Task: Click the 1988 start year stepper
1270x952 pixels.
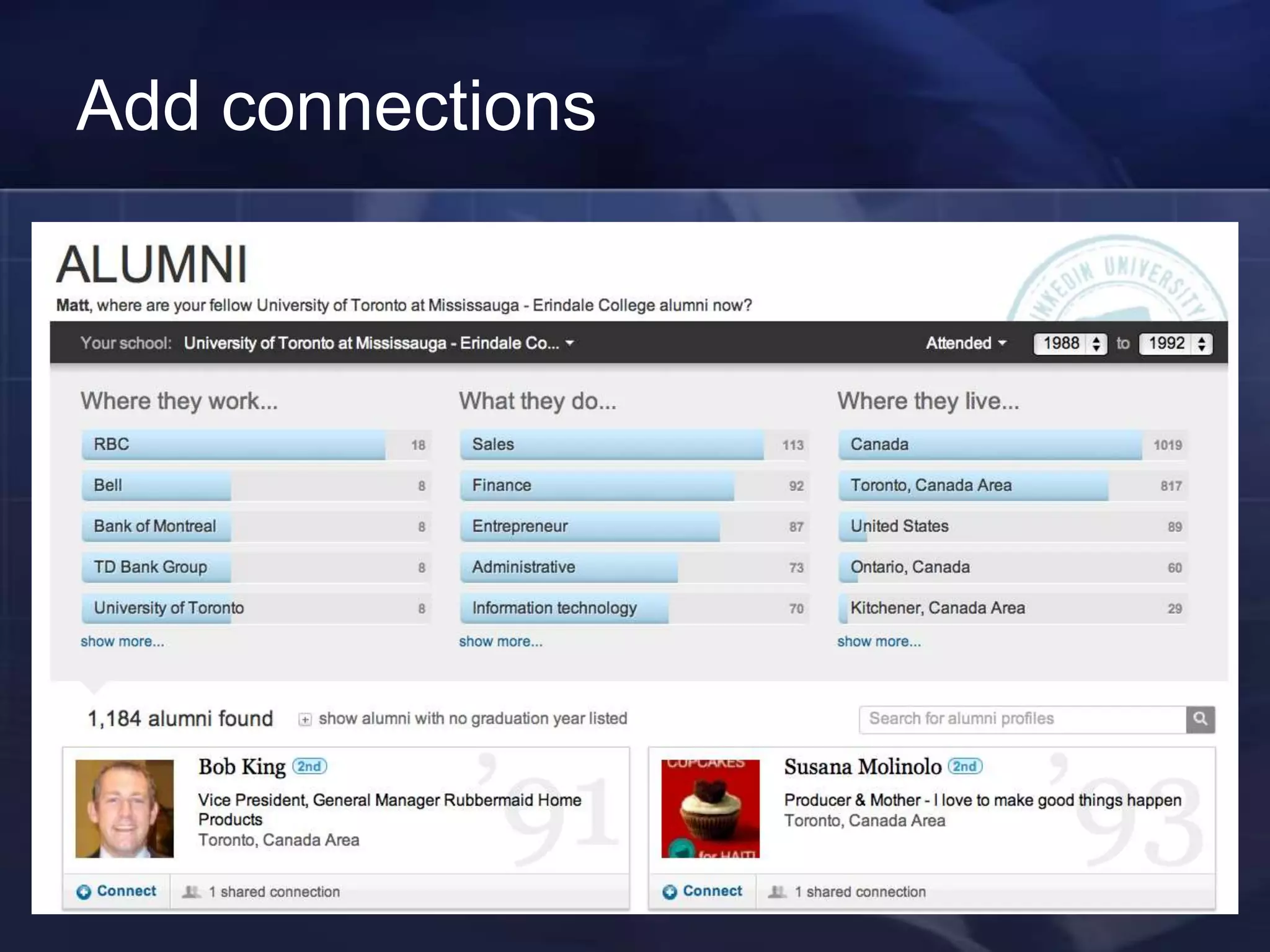Action: point(1070,344)
